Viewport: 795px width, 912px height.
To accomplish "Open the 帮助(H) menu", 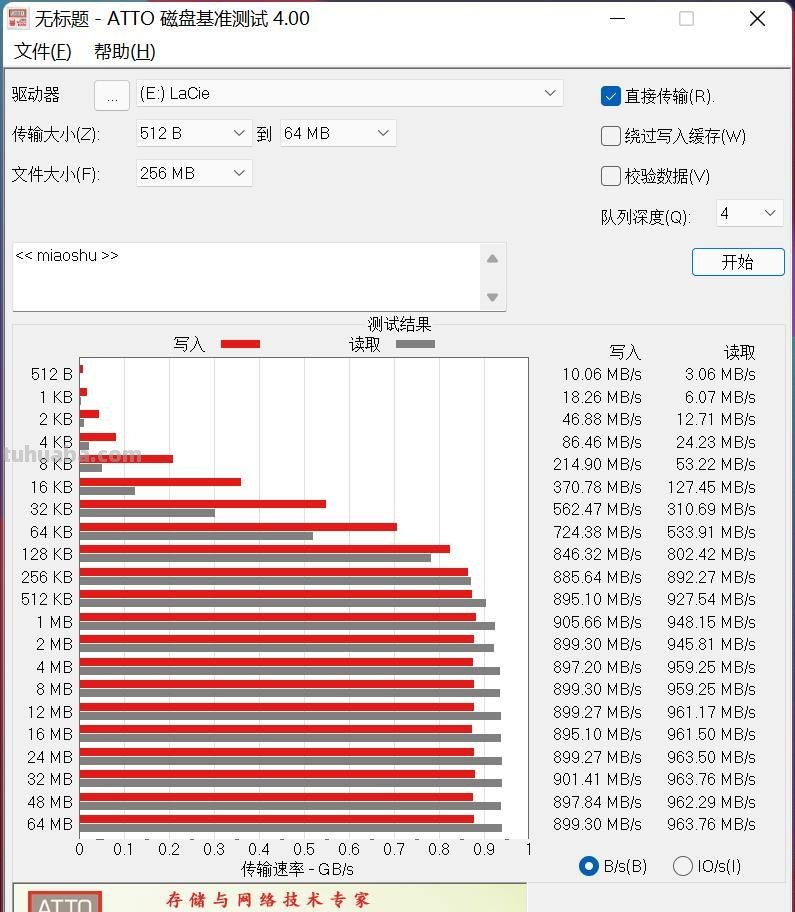I will 124,52.
